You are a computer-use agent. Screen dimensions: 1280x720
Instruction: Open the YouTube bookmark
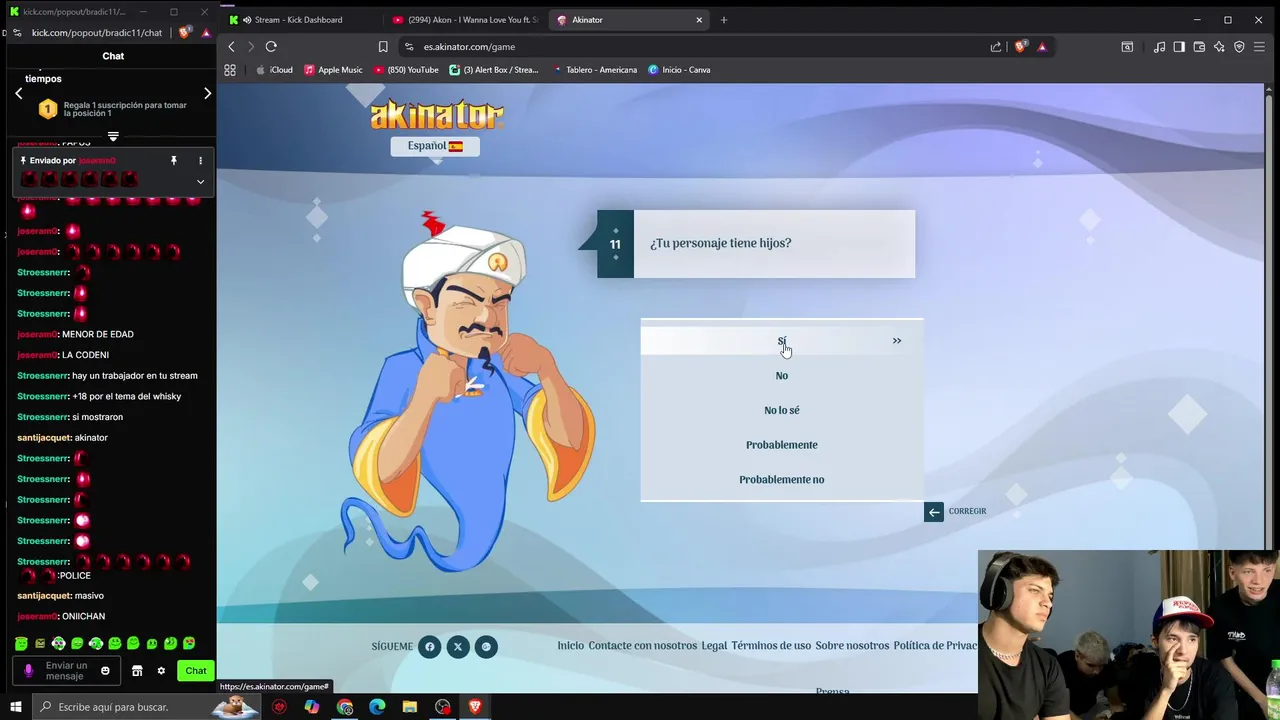(406, 70)
